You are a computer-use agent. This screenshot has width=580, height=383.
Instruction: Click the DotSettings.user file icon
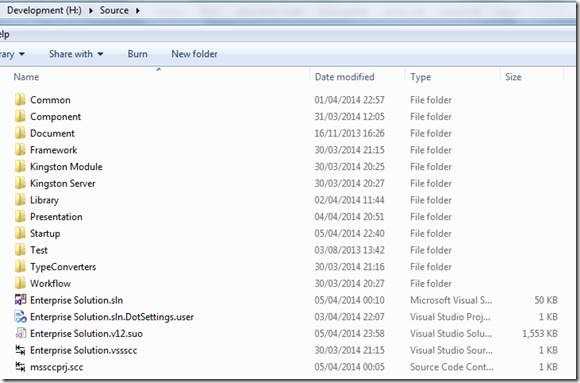click(x=20, y=316)
